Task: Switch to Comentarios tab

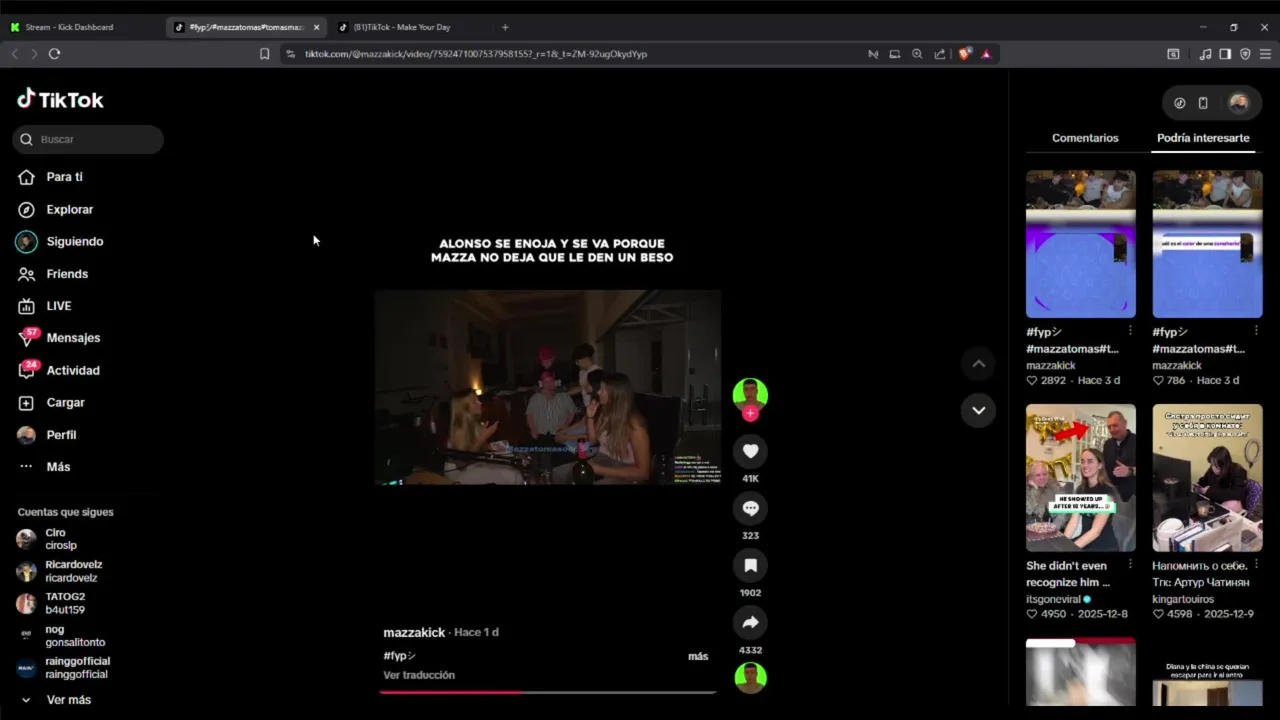Action: click(1085, 138)
